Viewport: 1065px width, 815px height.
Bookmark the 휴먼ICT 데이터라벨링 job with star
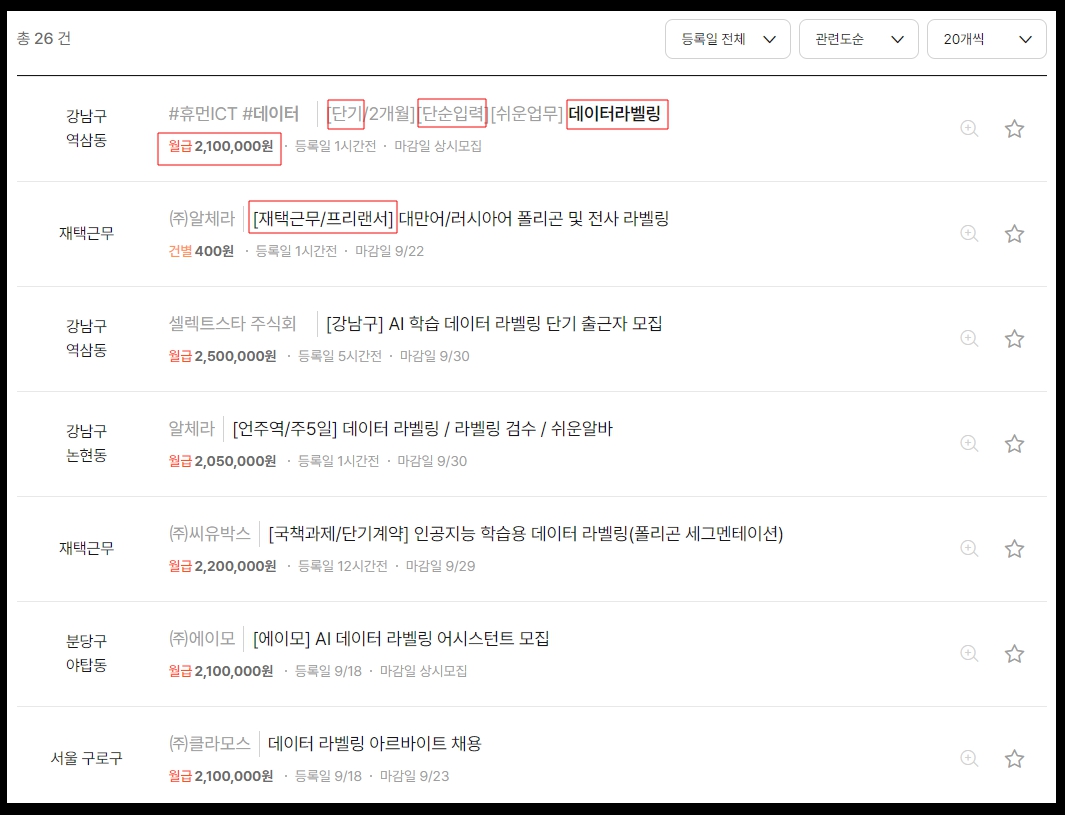click(1014, 128)
